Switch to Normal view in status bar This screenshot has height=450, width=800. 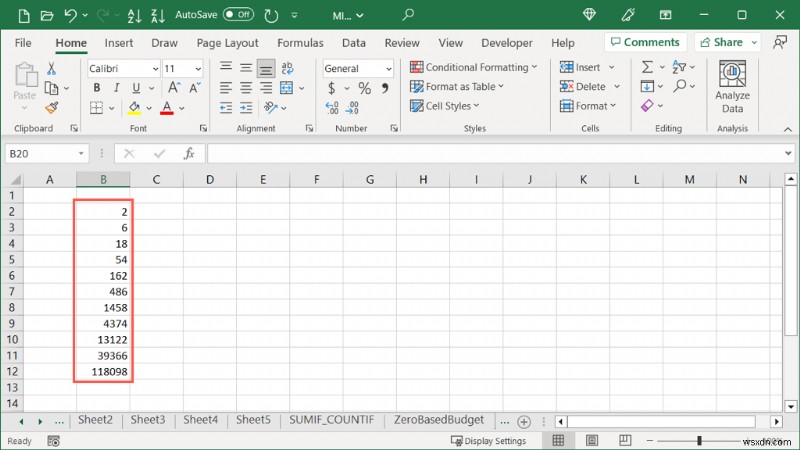click(558, 440)
